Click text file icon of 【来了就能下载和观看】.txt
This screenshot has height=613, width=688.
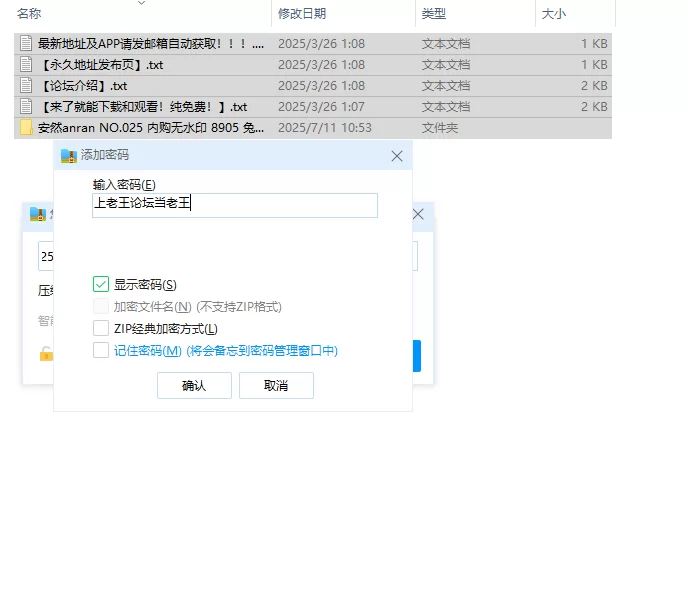click(x=26, y=107)
